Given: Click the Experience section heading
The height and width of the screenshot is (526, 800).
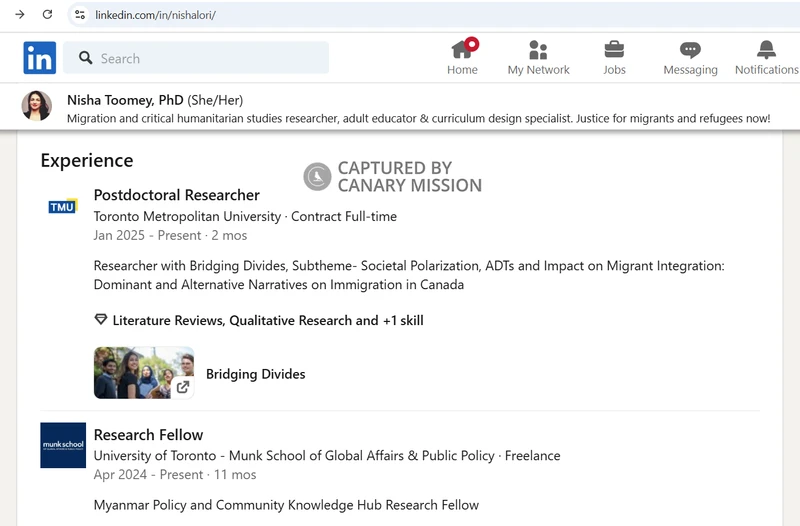Looking at the screenshot, I should (87, 161).
